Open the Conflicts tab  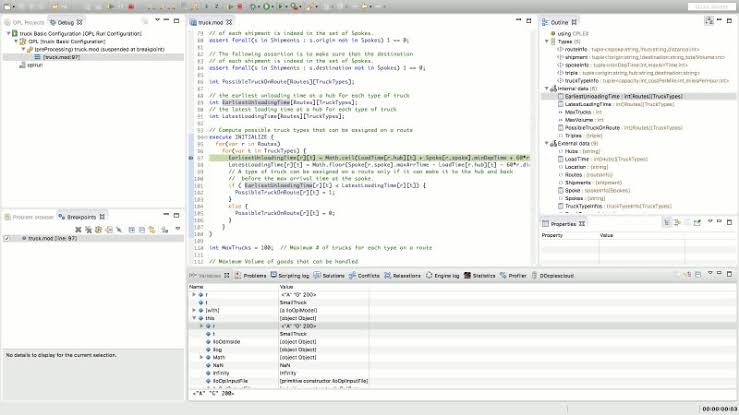click(364, 276)
